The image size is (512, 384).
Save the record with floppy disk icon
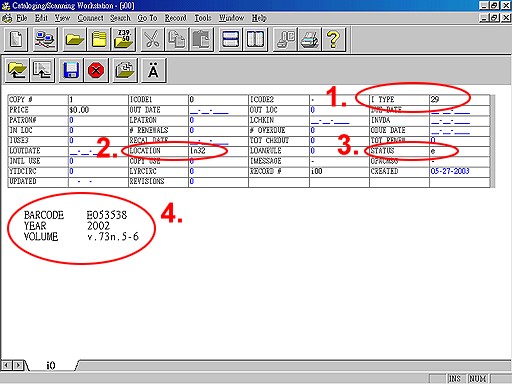(71, 70)
